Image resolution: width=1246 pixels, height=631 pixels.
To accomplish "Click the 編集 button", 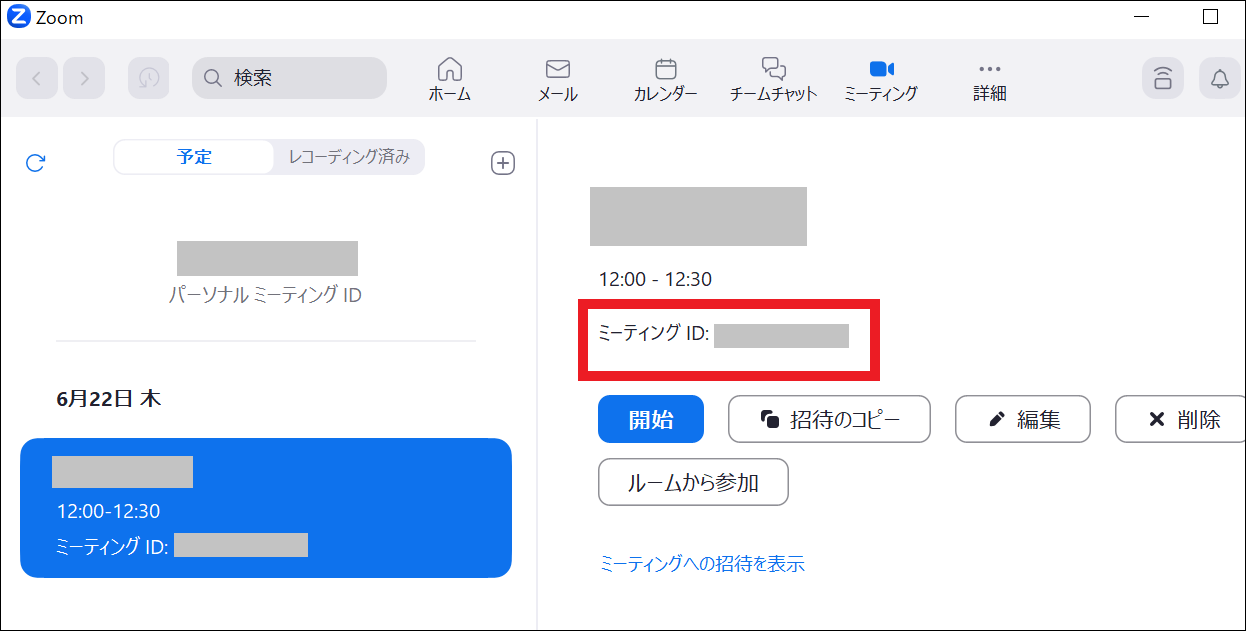I will coord(1023,419).
